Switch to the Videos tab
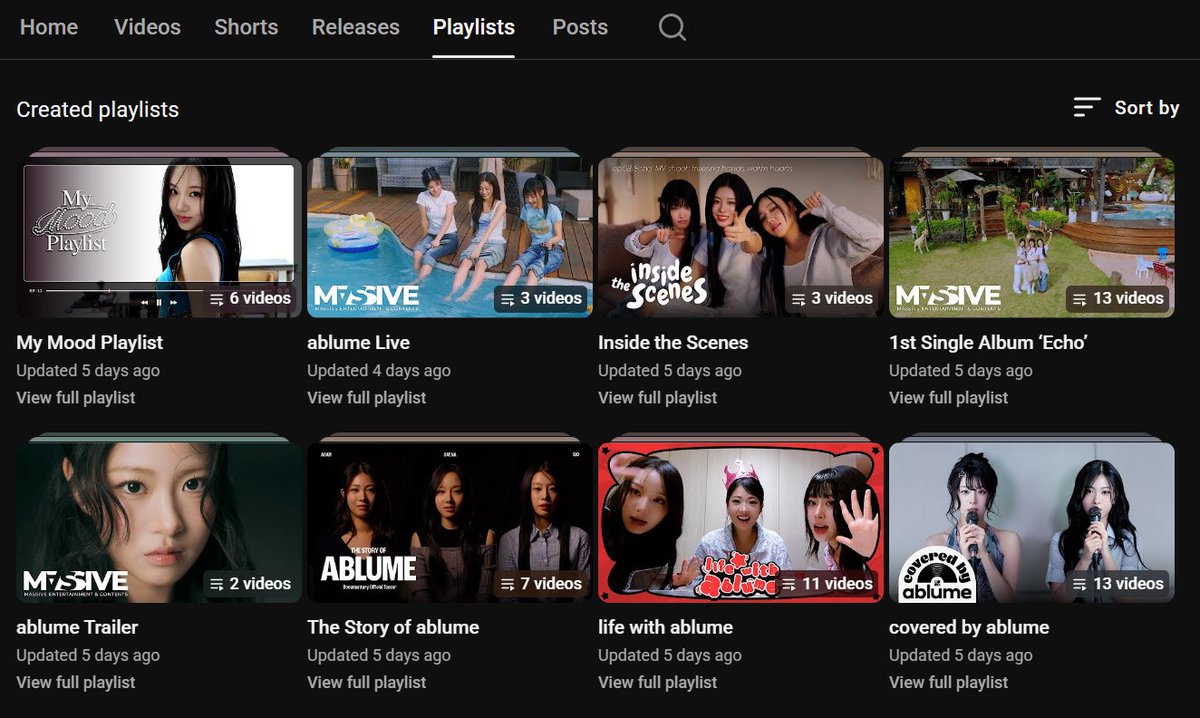1200x718 pixels. [x=147, y=28]
